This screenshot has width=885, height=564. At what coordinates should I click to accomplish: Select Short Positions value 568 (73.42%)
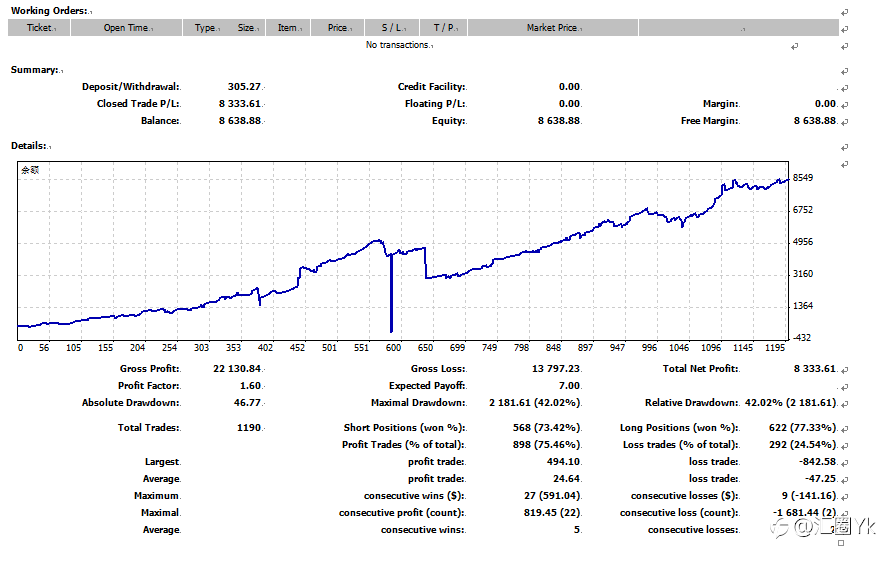point(546,428)
